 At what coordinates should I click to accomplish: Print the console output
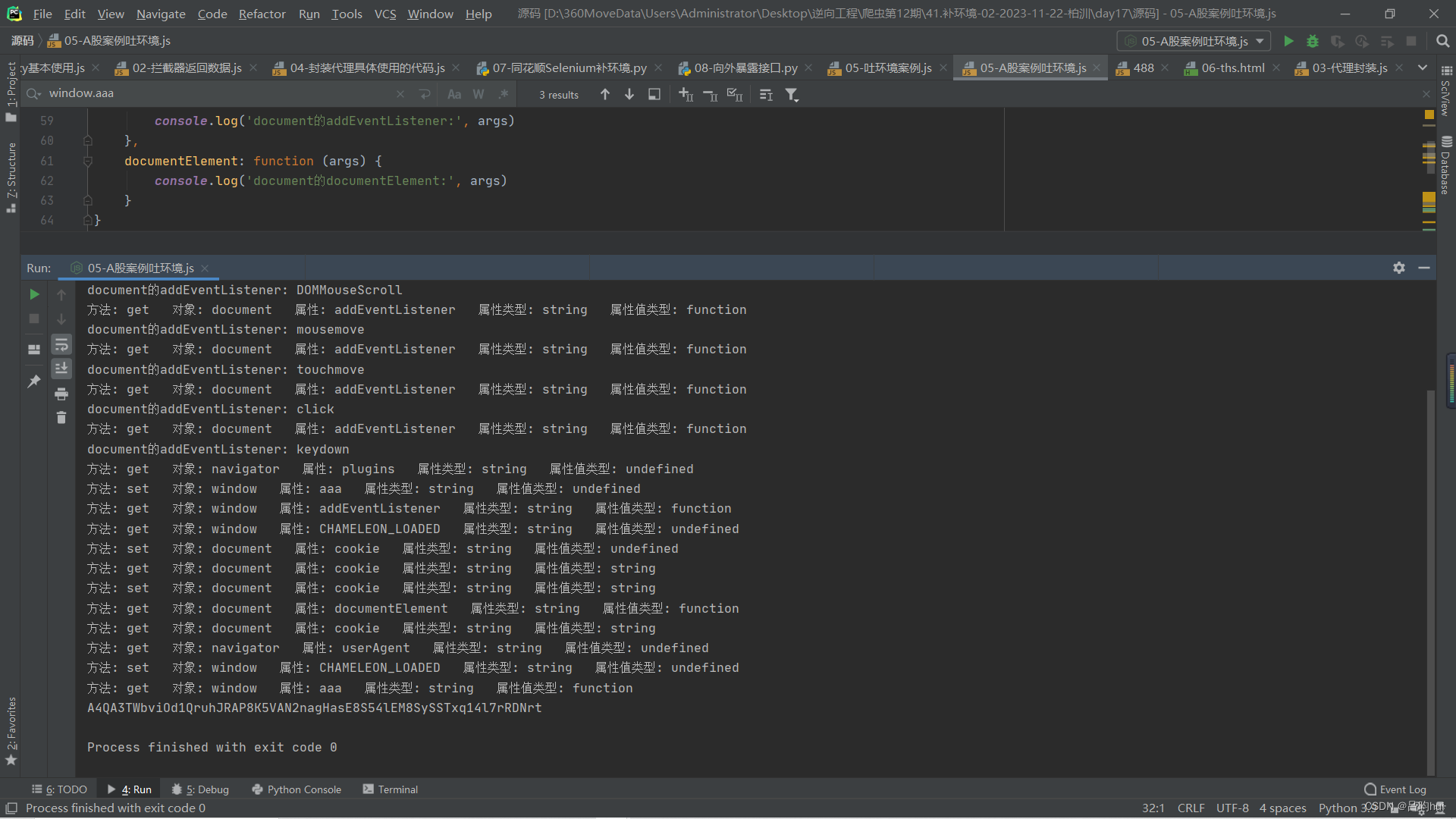point(61,394)
